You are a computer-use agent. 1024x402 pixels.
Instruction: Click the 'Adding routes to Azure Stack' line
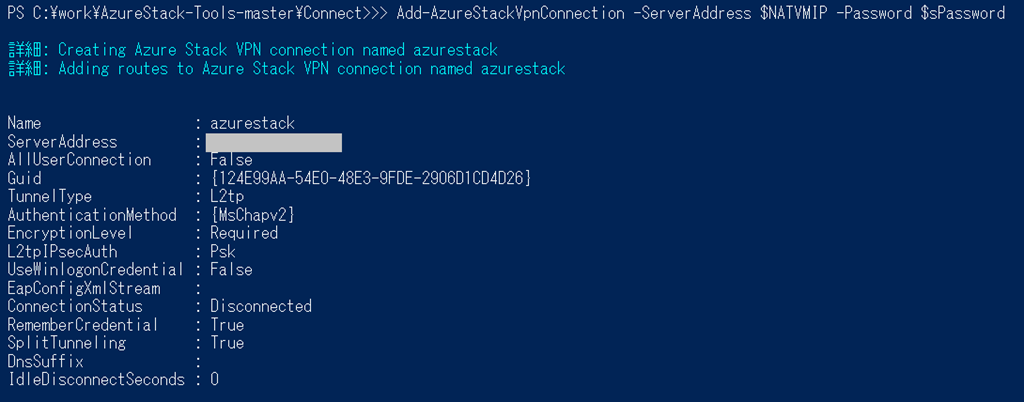[287, 69]
